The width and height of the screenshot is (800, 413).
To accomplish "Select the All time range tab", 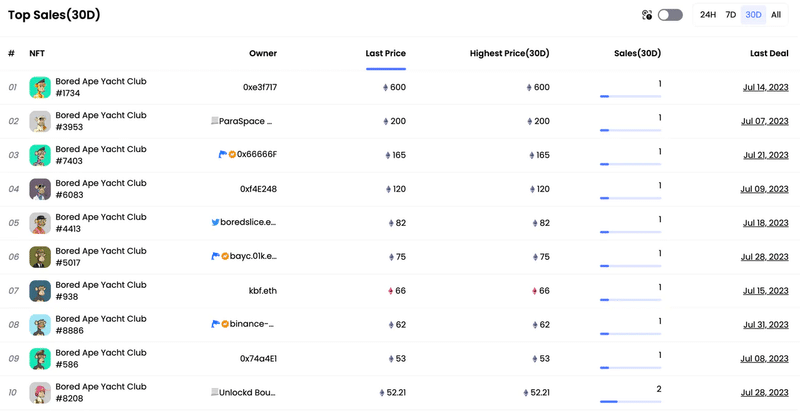I will (776, 15).
